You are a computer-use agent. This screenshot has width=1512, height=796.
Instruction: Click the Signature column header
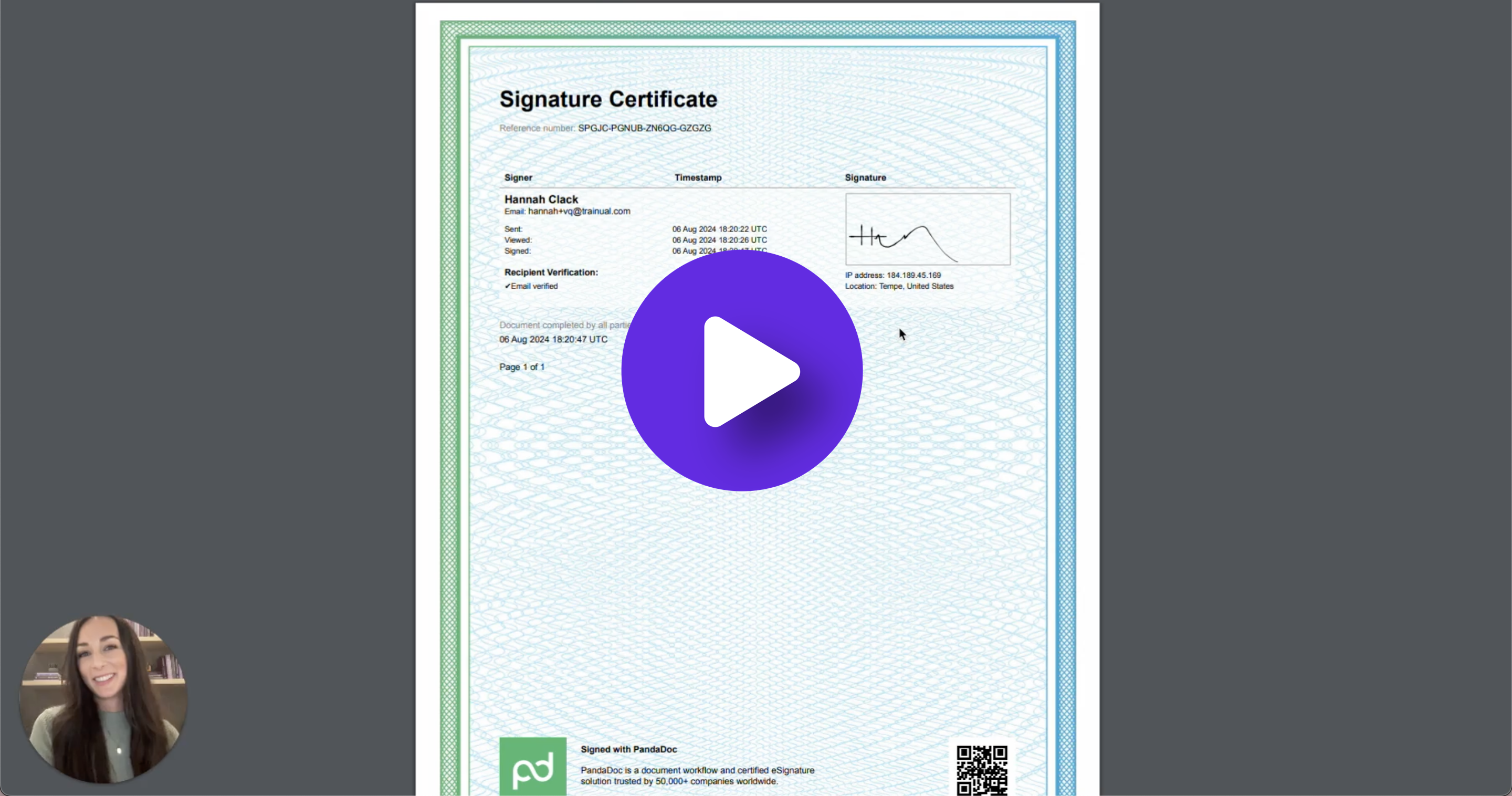(865, 177)
